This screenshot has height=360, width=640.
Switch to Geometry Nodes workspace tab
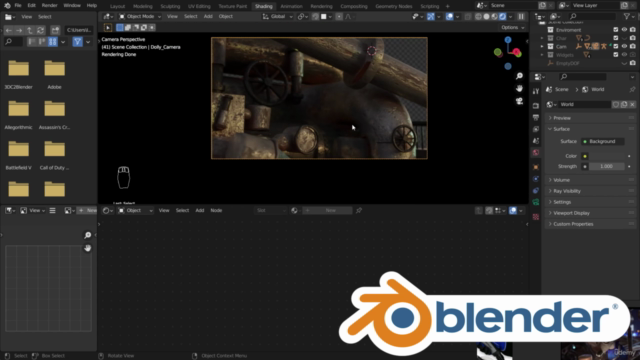click(393, 6)
